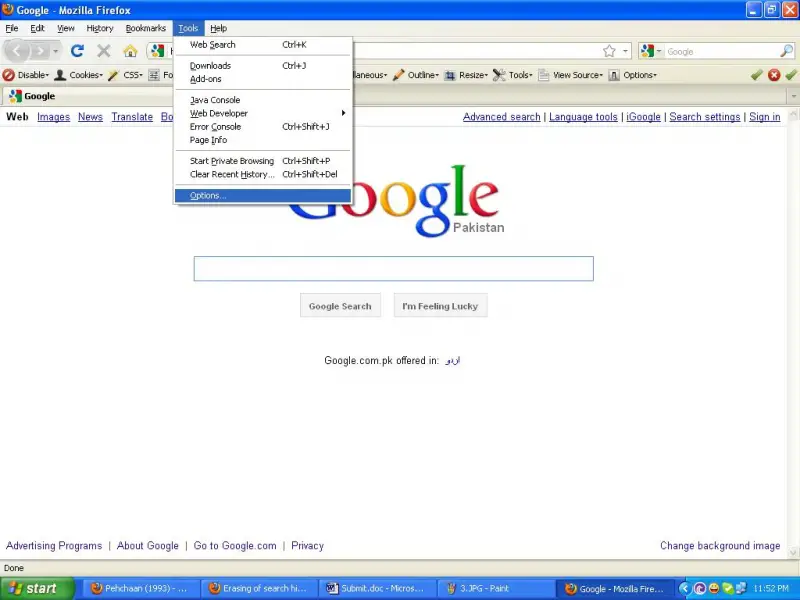This screenshot has width=800, height=600.
Task: Open the Edit menu
Action: click(x=37, y=28)
